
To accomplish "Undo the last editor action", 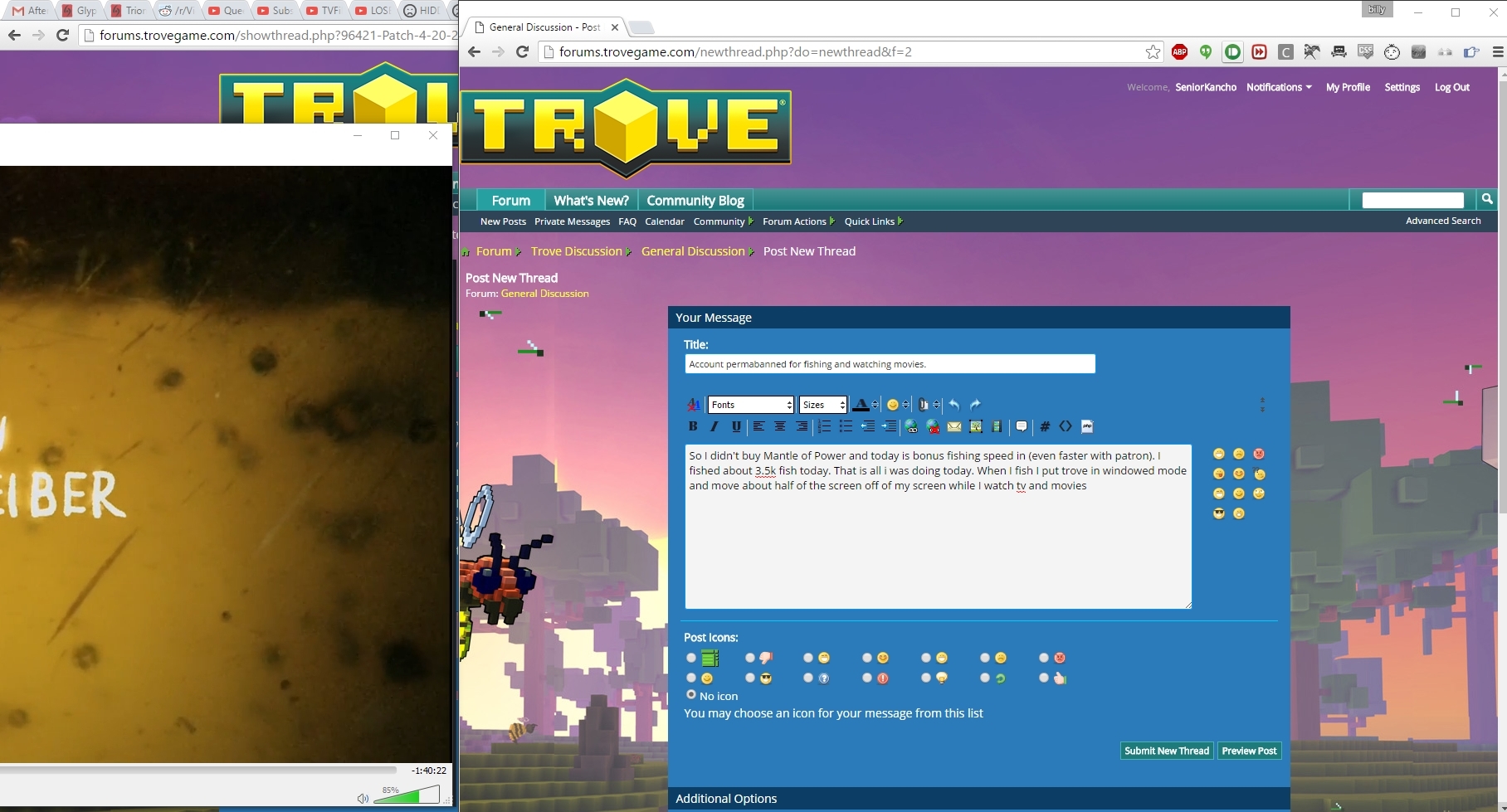I will tap(954, 405).
